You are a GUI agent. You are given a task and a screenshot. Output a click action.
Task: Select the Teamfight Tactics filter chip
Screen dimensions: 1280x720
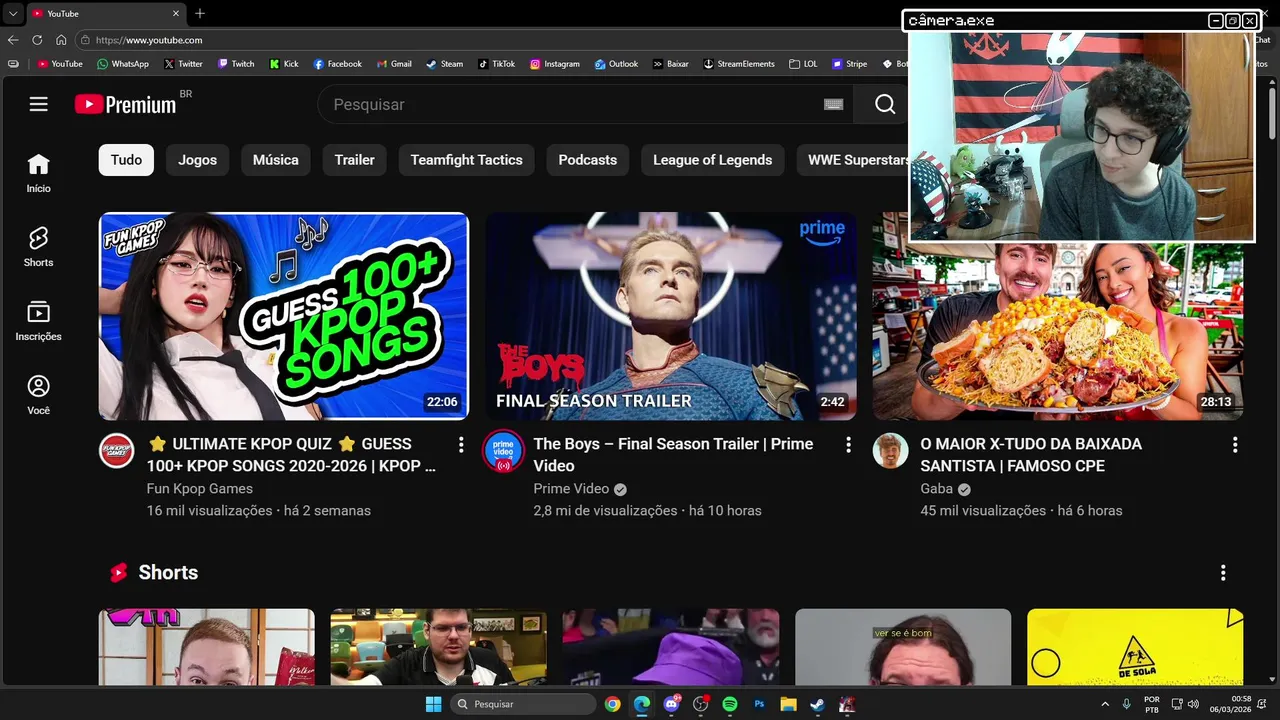point(467,160)
